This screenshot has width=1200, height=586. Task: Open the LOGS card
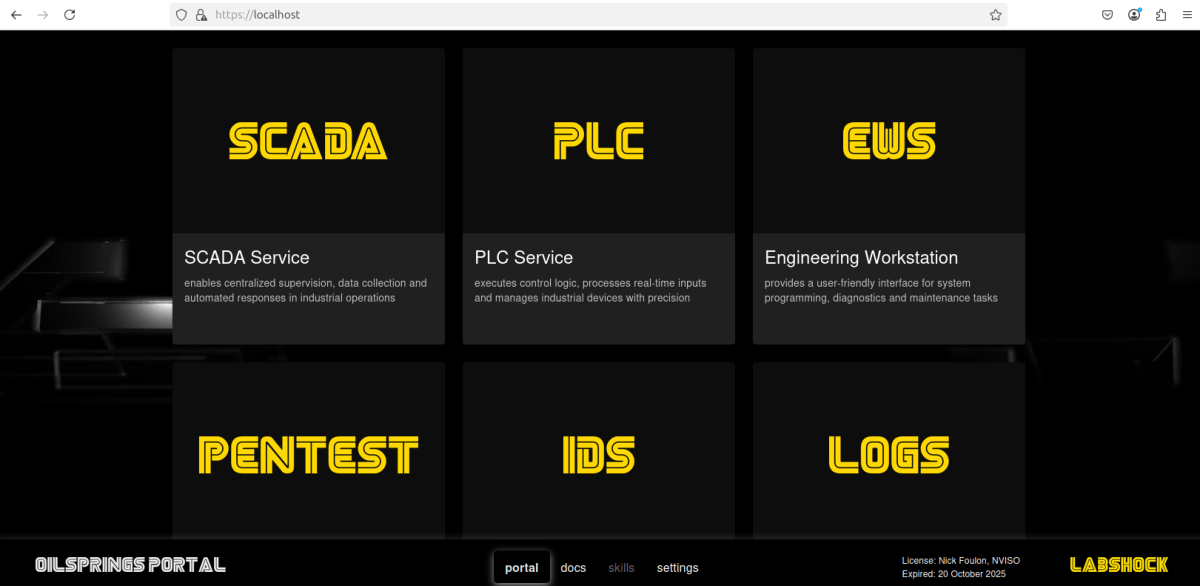tap(889, 452)
